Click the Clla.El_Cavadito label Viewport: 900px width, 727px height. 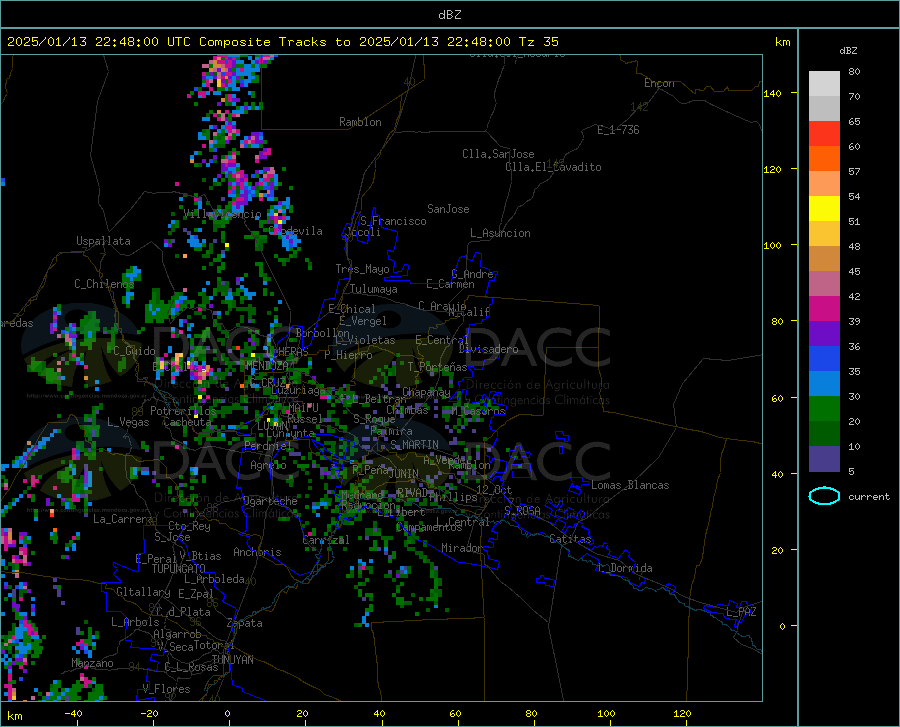point(553,167)
